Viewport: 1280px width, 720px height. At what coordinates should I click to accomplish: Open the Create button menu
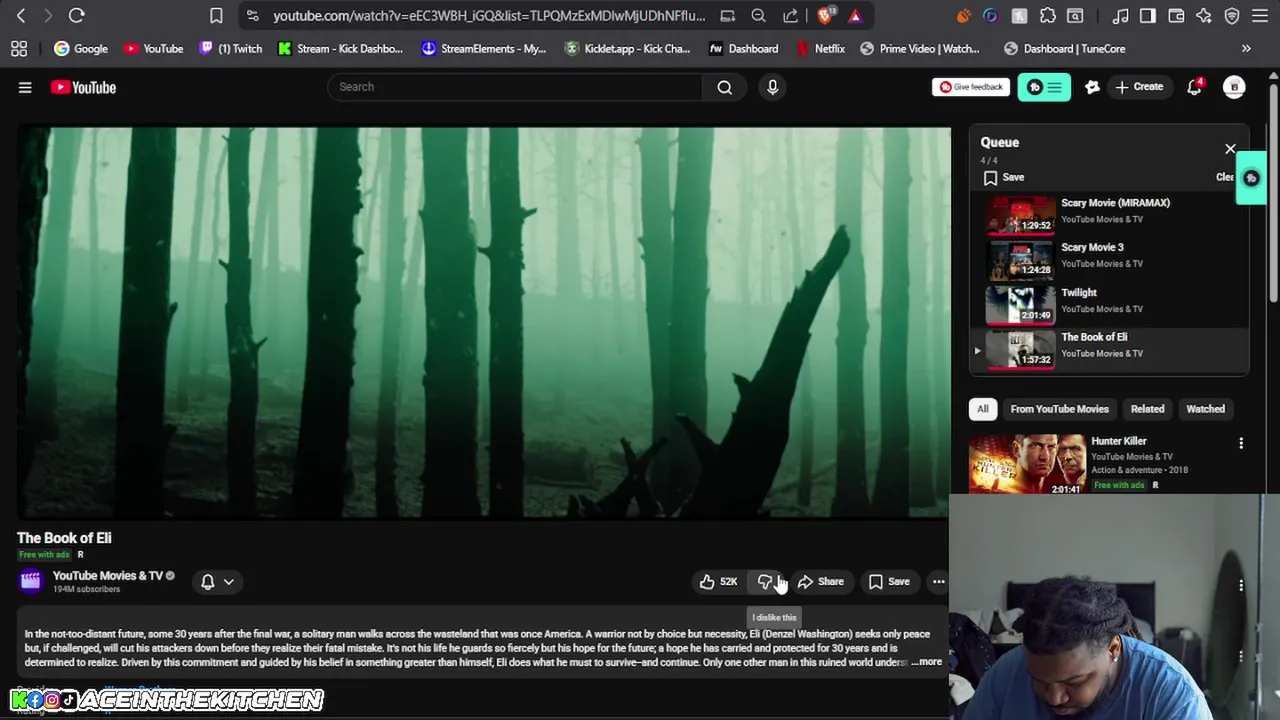[x=1139, y=87]
